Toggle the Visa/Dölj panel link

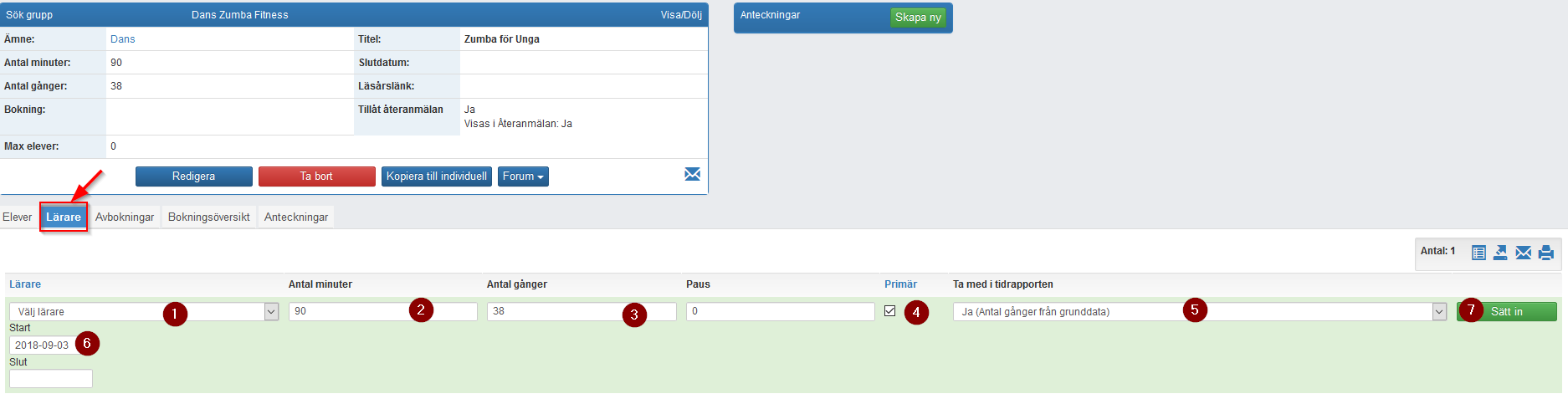(x=681, y=15)
